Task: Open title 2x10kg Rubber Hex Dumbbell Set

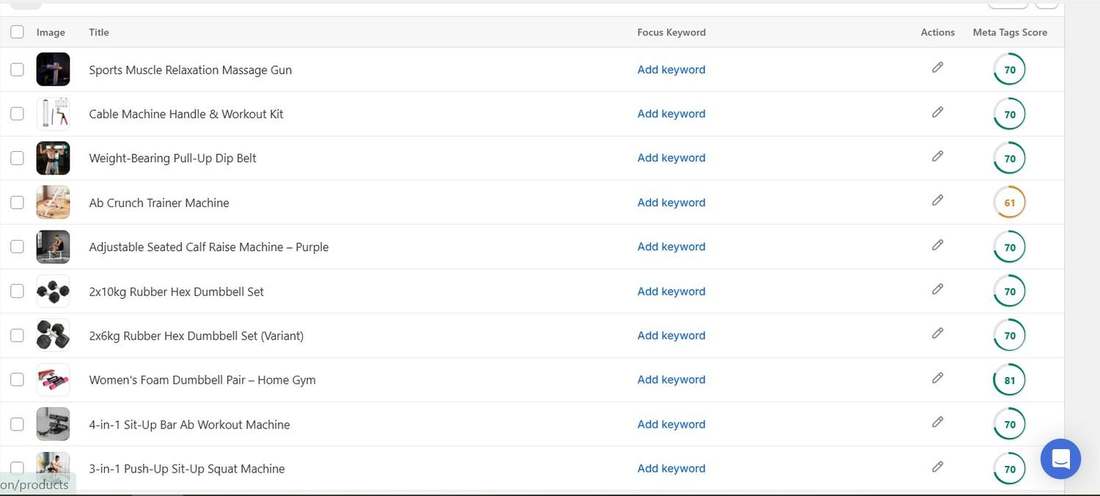Action: coord(176,291)
